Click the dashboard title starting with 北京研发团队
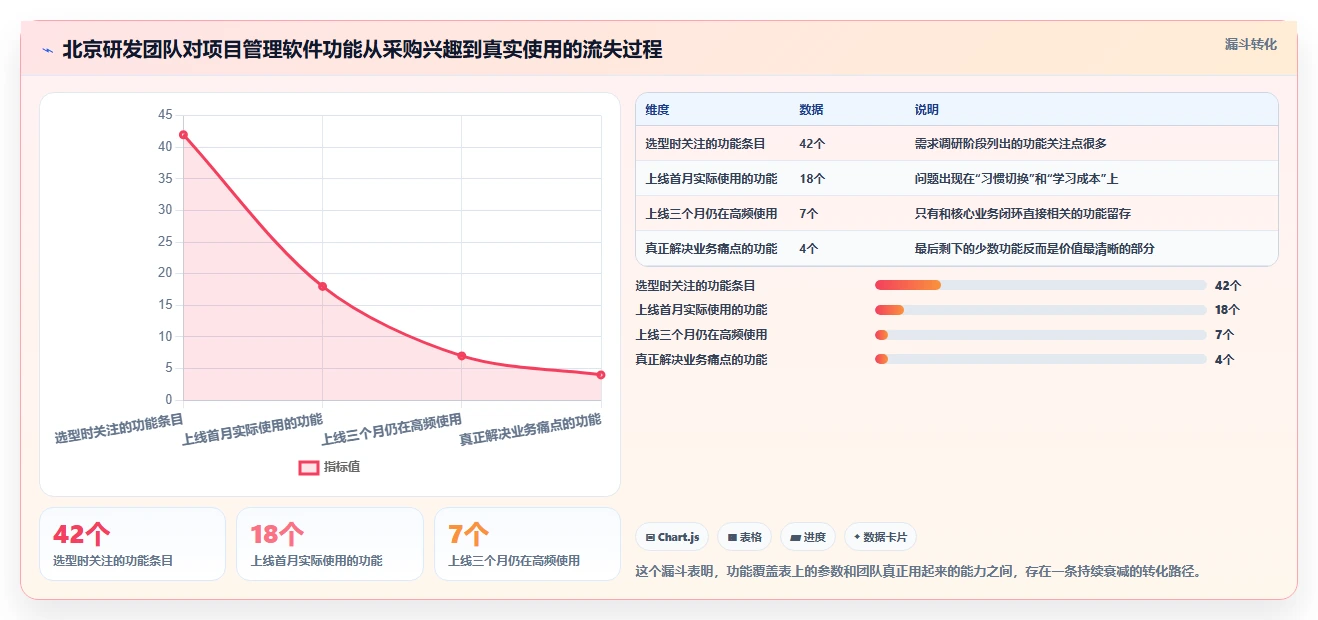The image size is (1318, 620). [x=362, y=50]
